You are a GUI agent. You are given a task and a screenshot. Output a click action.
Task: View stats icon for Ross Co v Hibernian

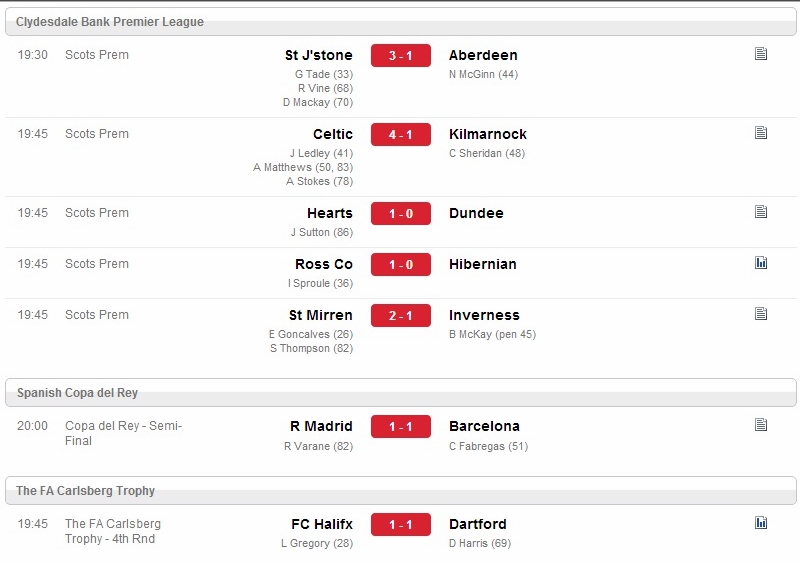coord(761,263)
